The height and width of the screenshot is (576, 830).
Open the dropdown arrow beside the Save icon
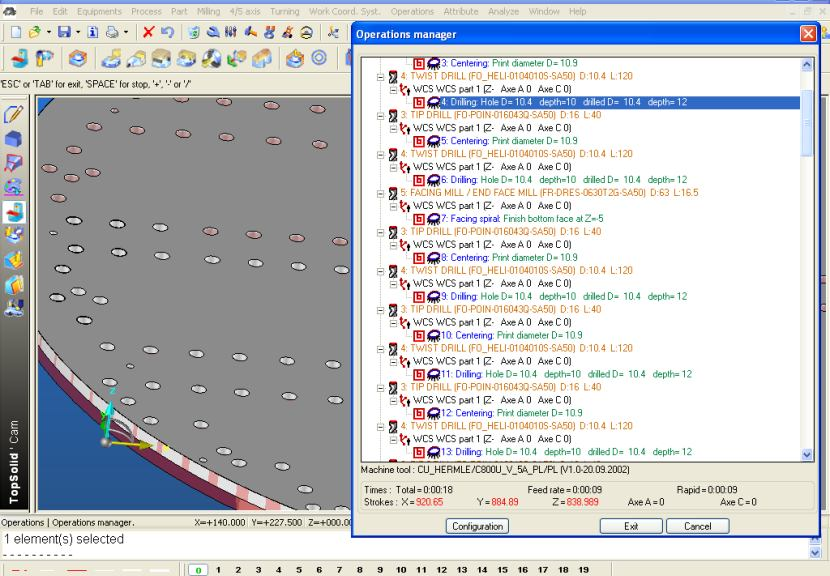point(78,33)
